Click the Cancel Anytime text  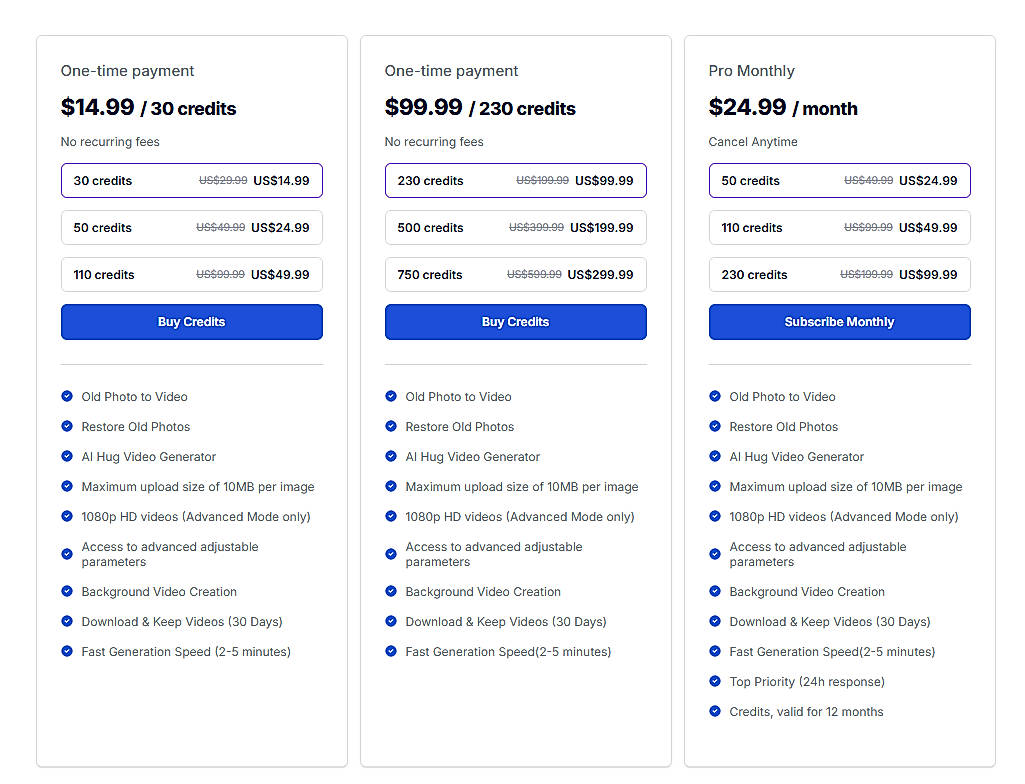pos(753,142)
